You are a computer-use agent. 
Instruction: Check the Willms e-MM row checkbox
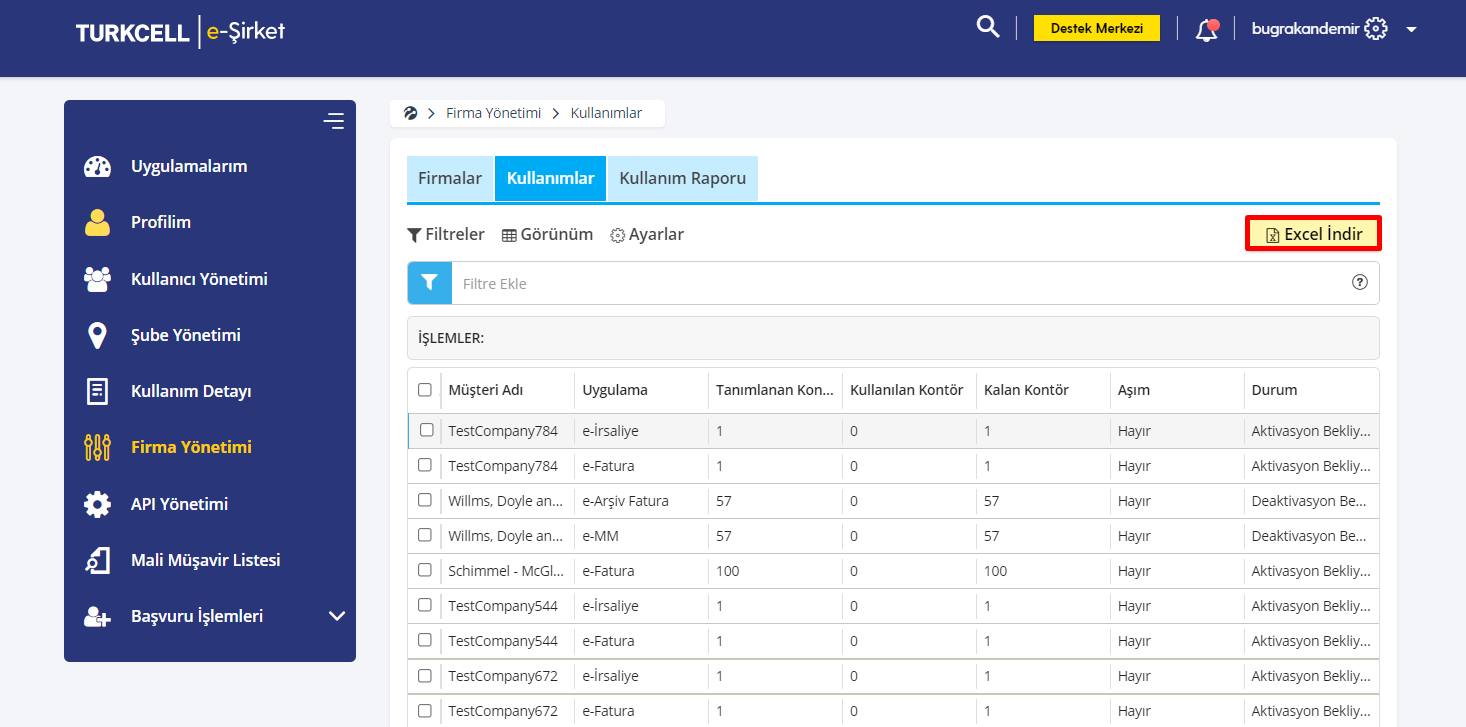pos(425,535)
